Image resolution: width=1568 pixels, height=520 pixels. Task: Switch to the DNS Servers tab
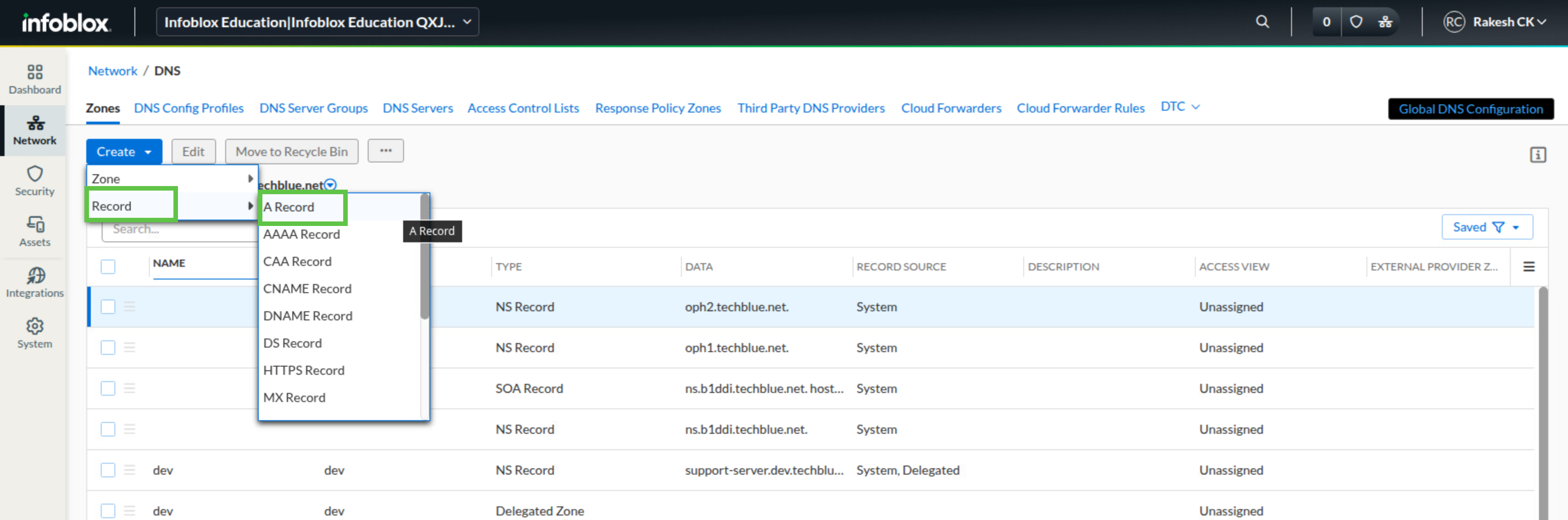point(418,108)
